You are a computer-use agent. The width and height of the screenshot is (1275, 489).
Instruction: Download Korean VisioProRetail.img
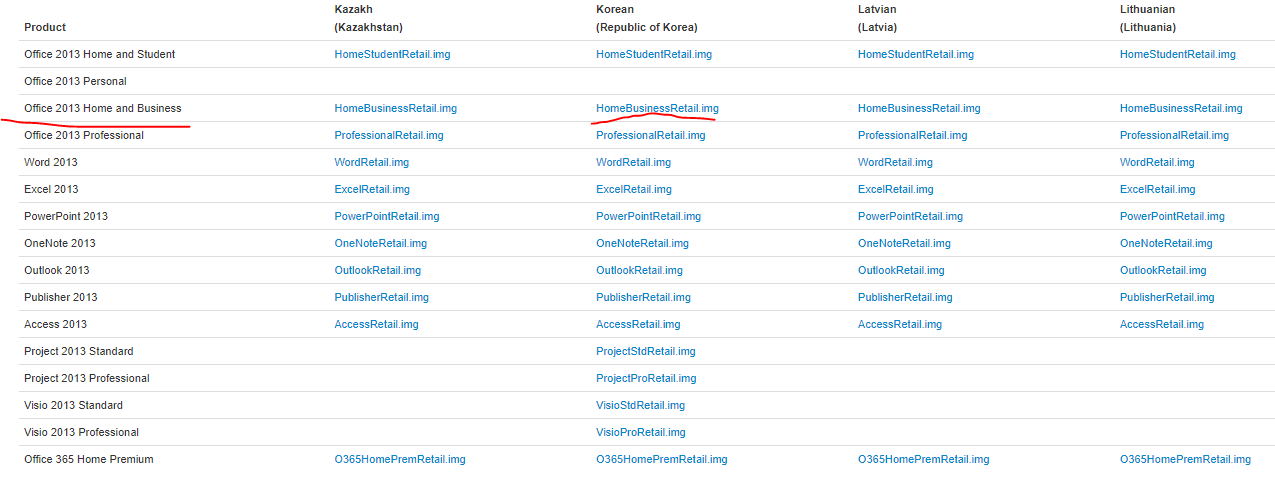(641, 432)
